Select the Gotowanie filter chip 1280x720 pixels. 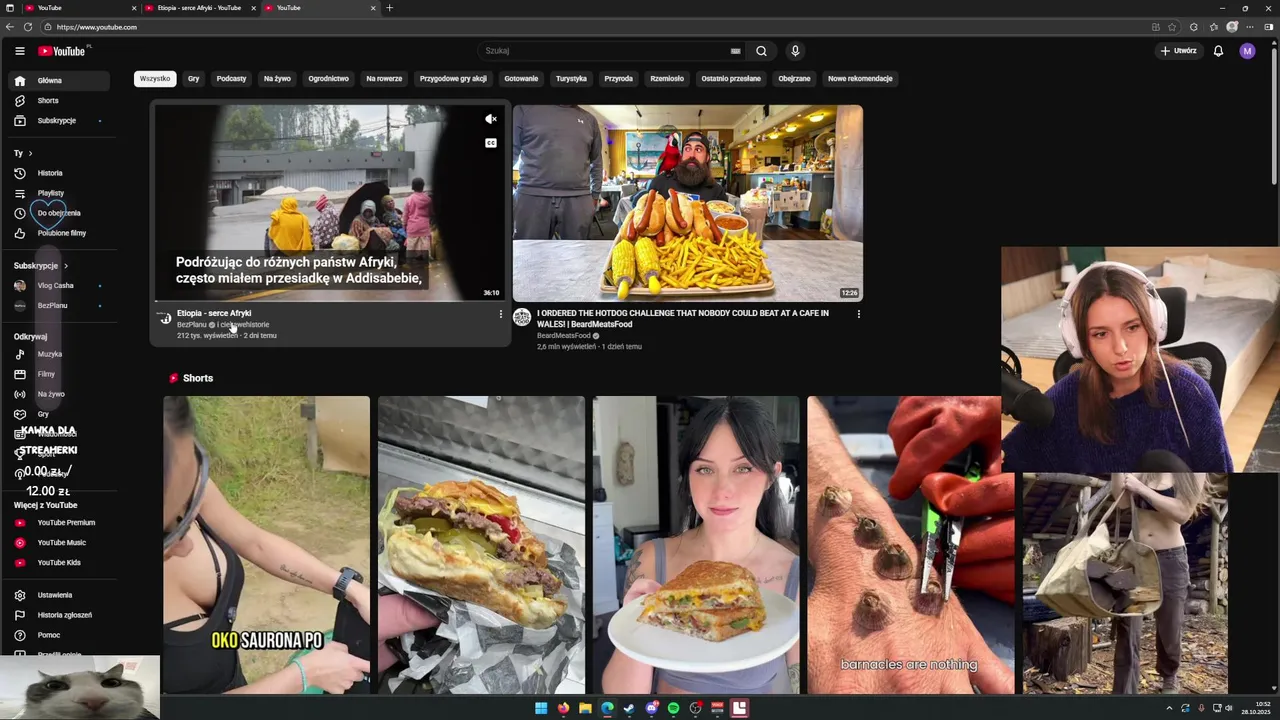point(521,79)
